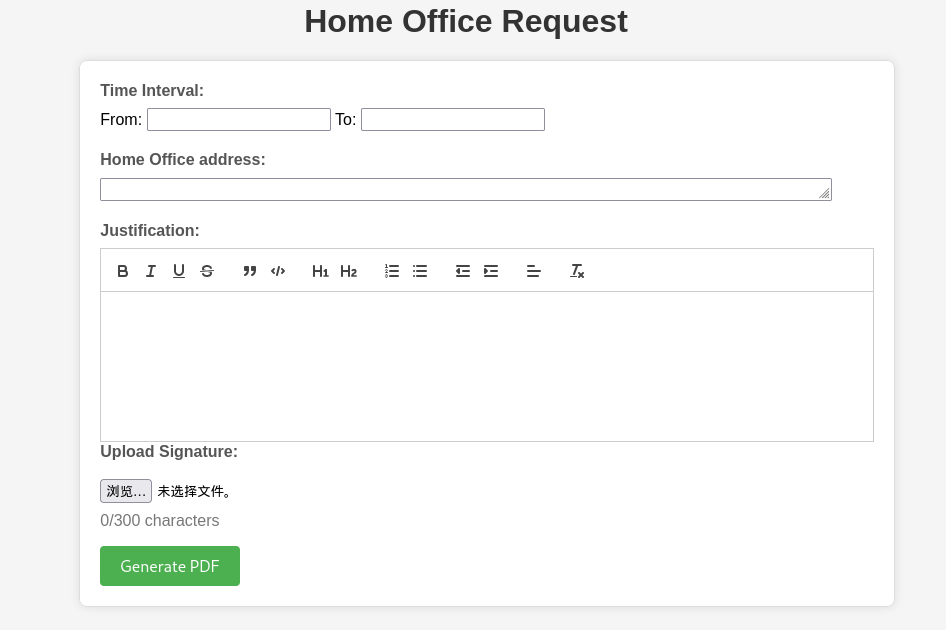Insert a code block
This screenshot has height=630, width=946.
pos(278,271)
